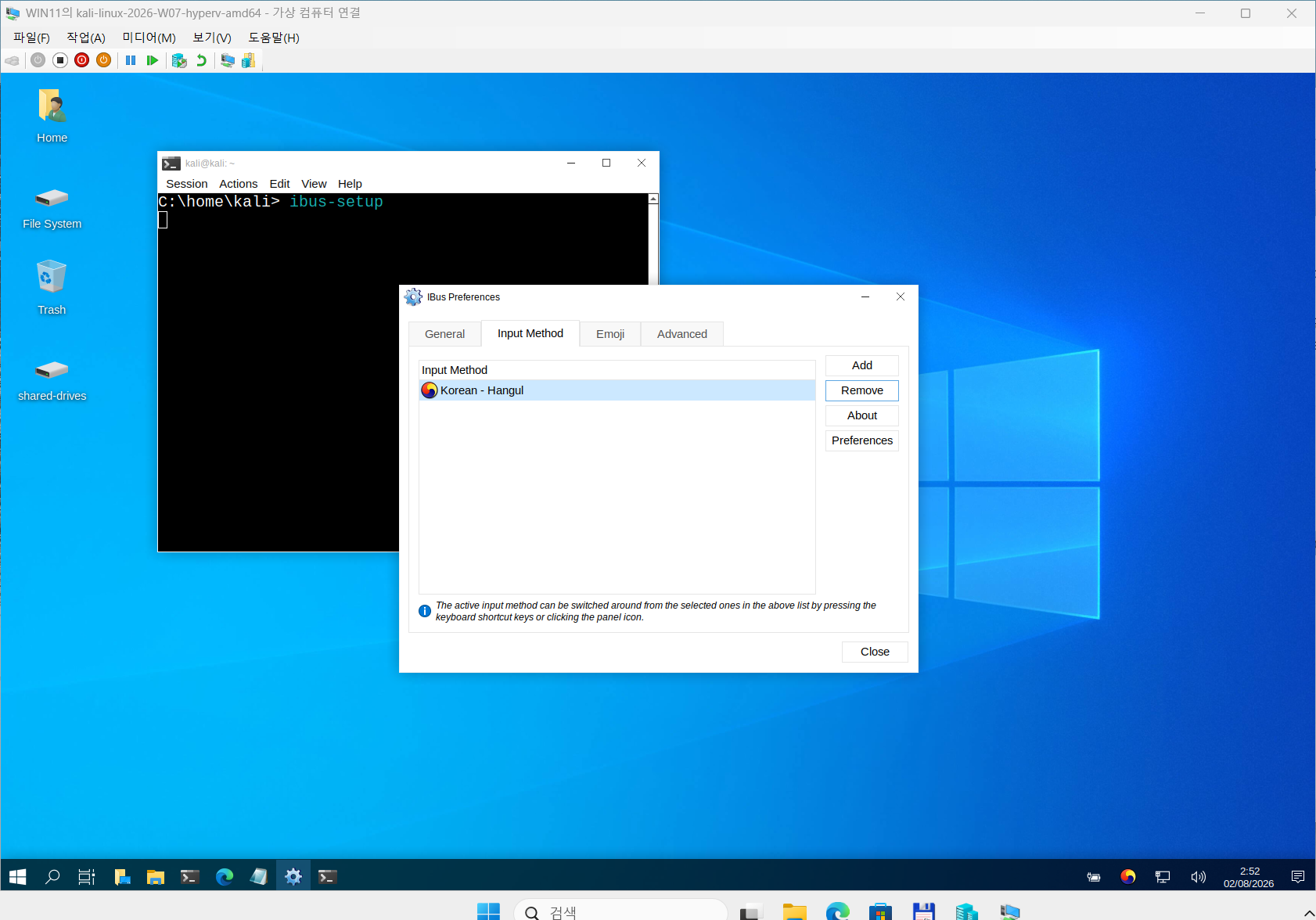Switch to the Emoji tab
The height and width of the screenshot is (920, 1316).
610,334
